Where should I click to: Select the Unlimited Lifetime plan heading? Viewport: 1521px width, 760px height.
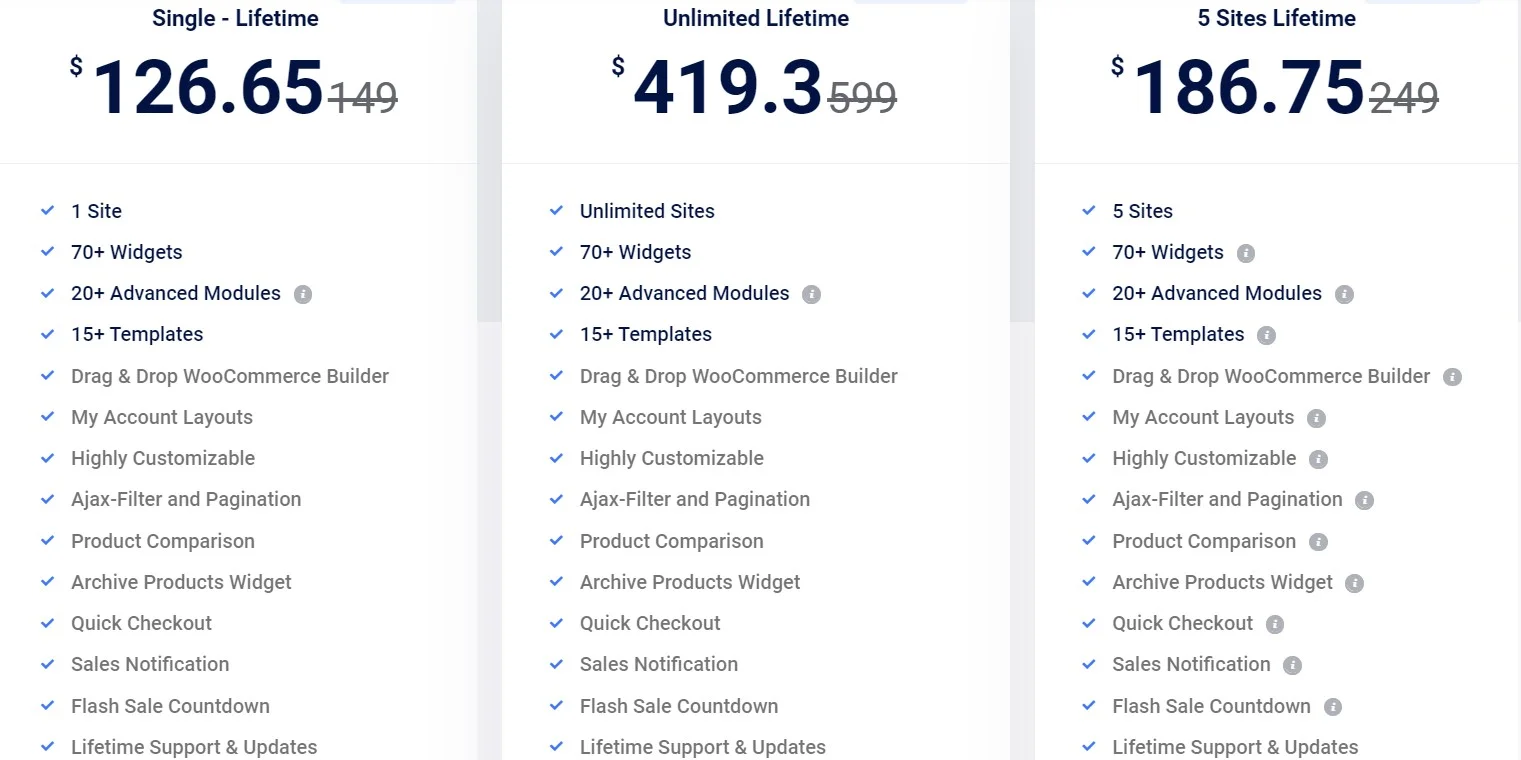point(756,18)
